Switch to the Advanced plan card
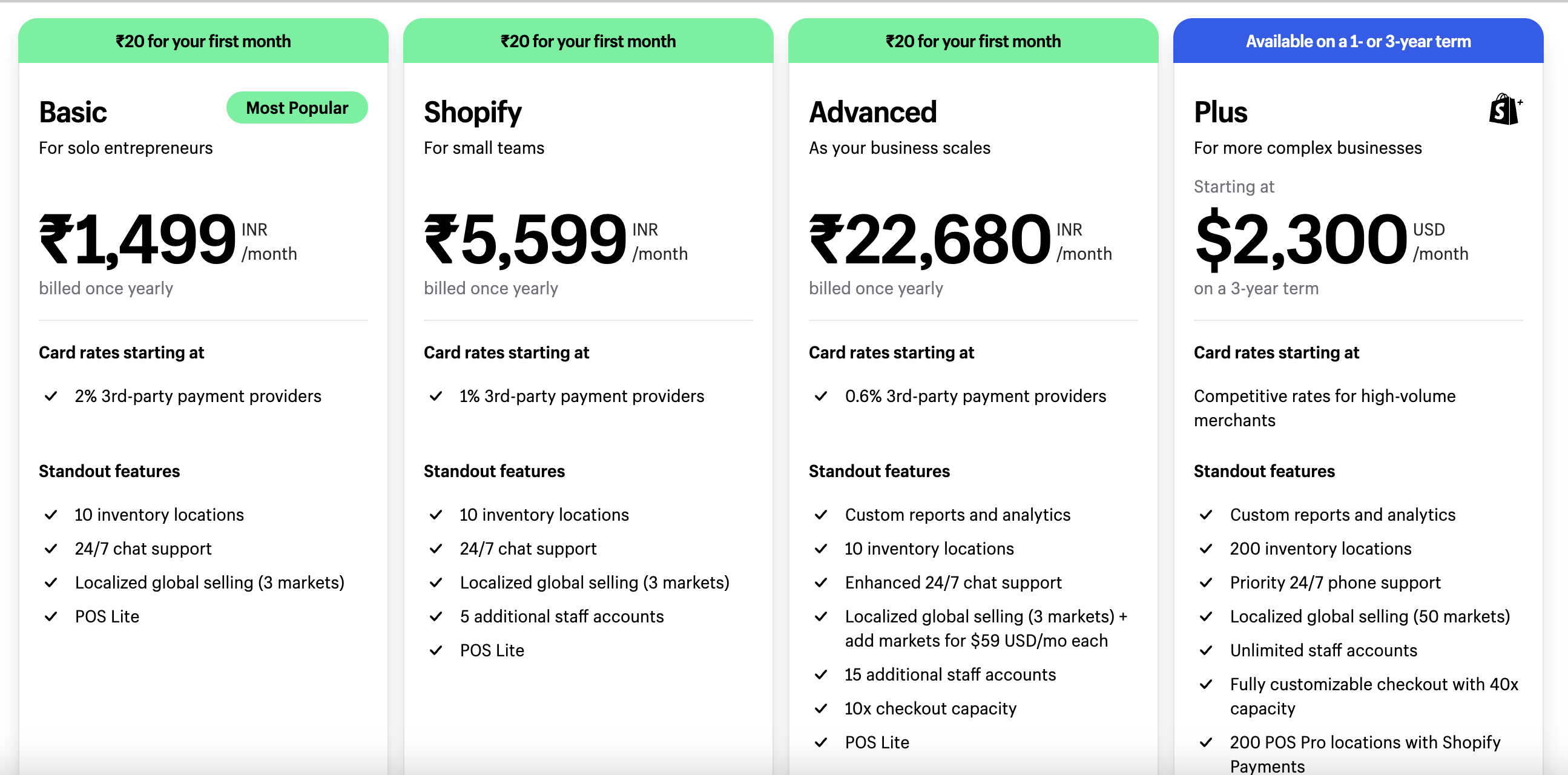Screen dimensions: 1568x775 pyautogui.click(x=873, y=111)
